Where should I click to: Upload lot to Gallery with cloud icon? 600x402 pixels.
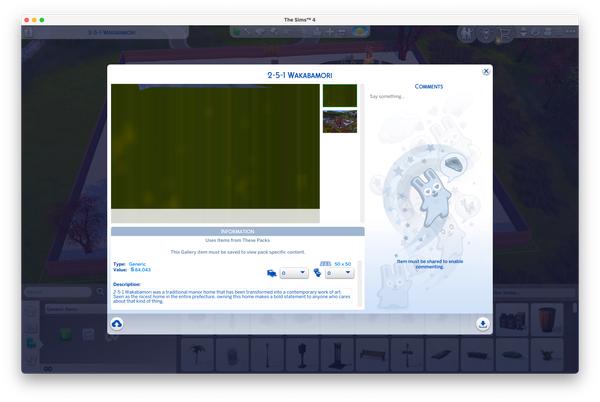117,324
